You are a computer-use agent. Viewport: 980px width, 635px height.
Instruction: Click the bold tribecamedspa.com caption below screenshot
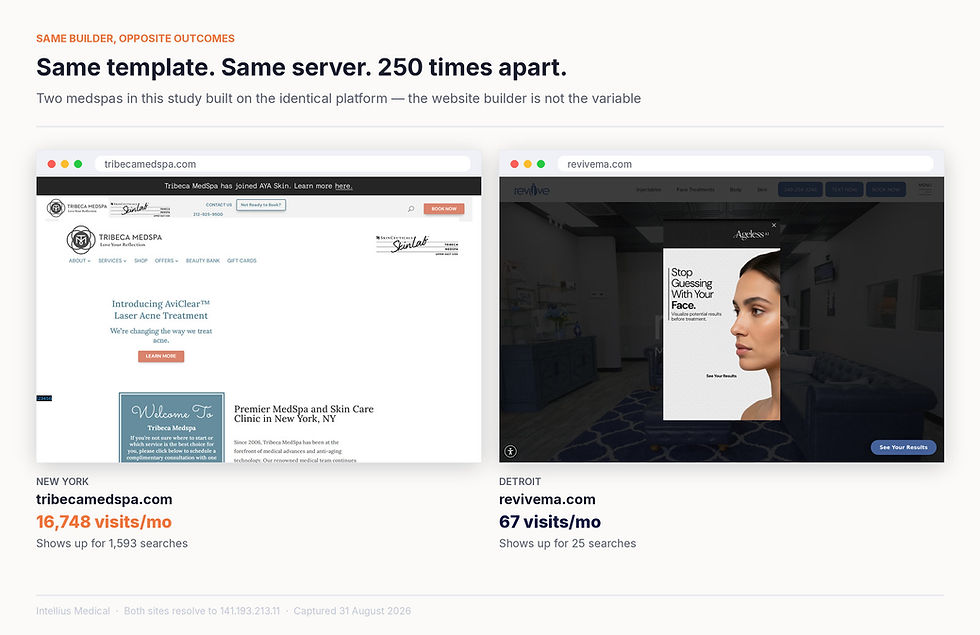coord(104,499)
